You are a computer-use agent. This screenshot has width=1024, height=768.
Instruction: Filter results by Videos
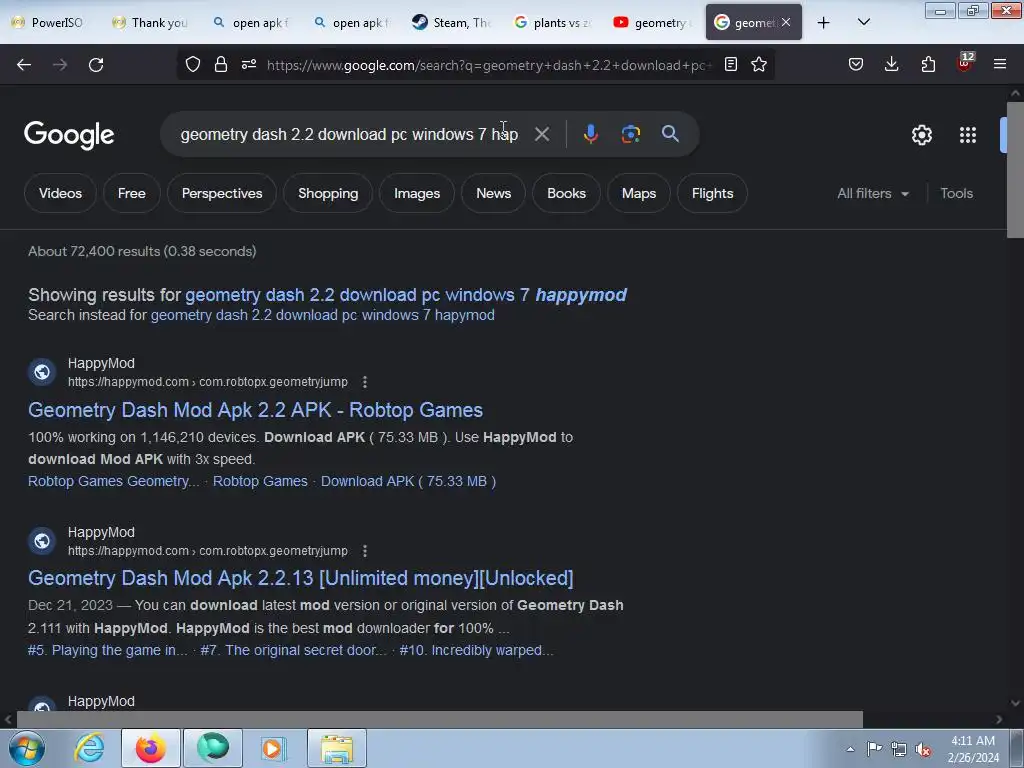(x=60, y=193)
